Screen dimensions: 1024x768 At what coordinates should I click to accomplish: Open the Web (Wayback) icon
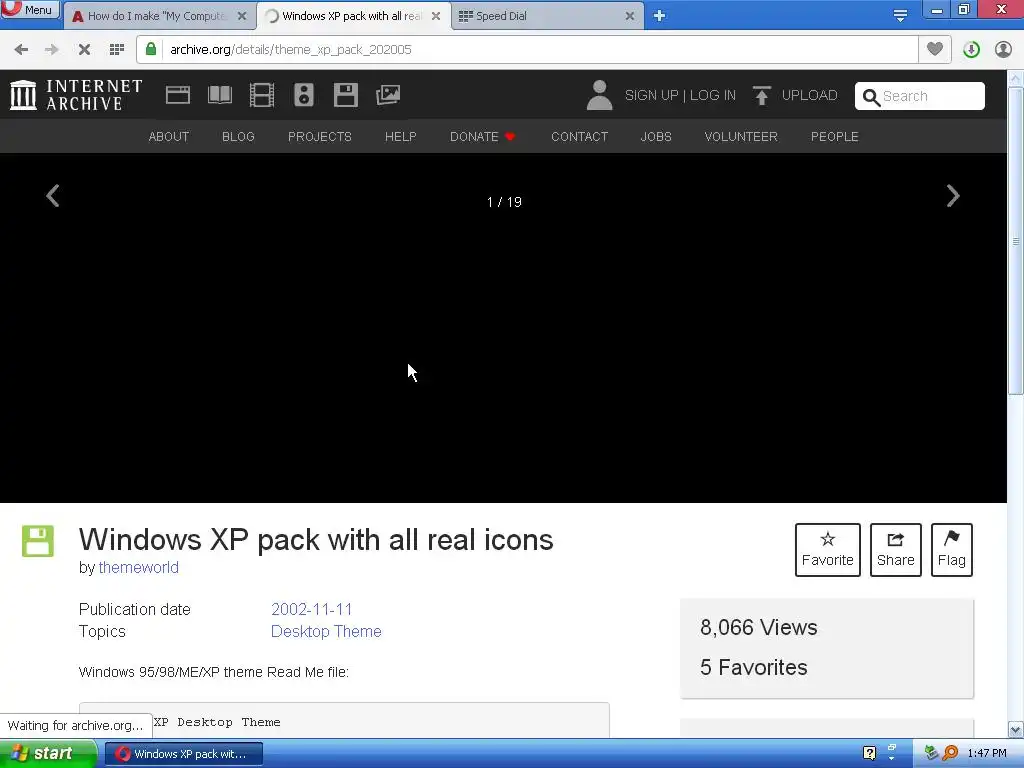pyautogui.click(x=178, y=95)
